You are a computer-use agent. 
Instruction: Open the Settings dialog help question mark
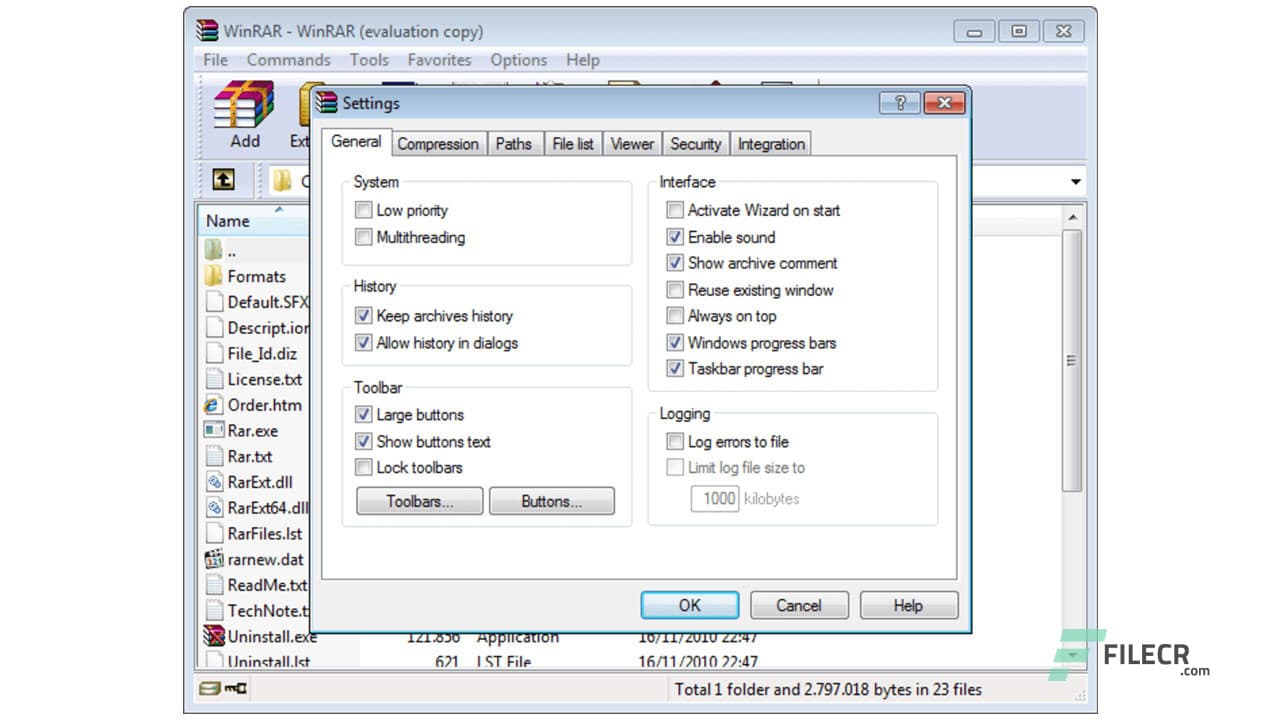(898, 103)
